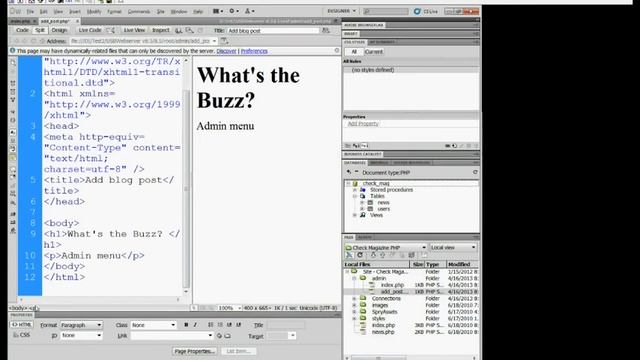Open the Site icon menu in application bar

pos(249,11)
